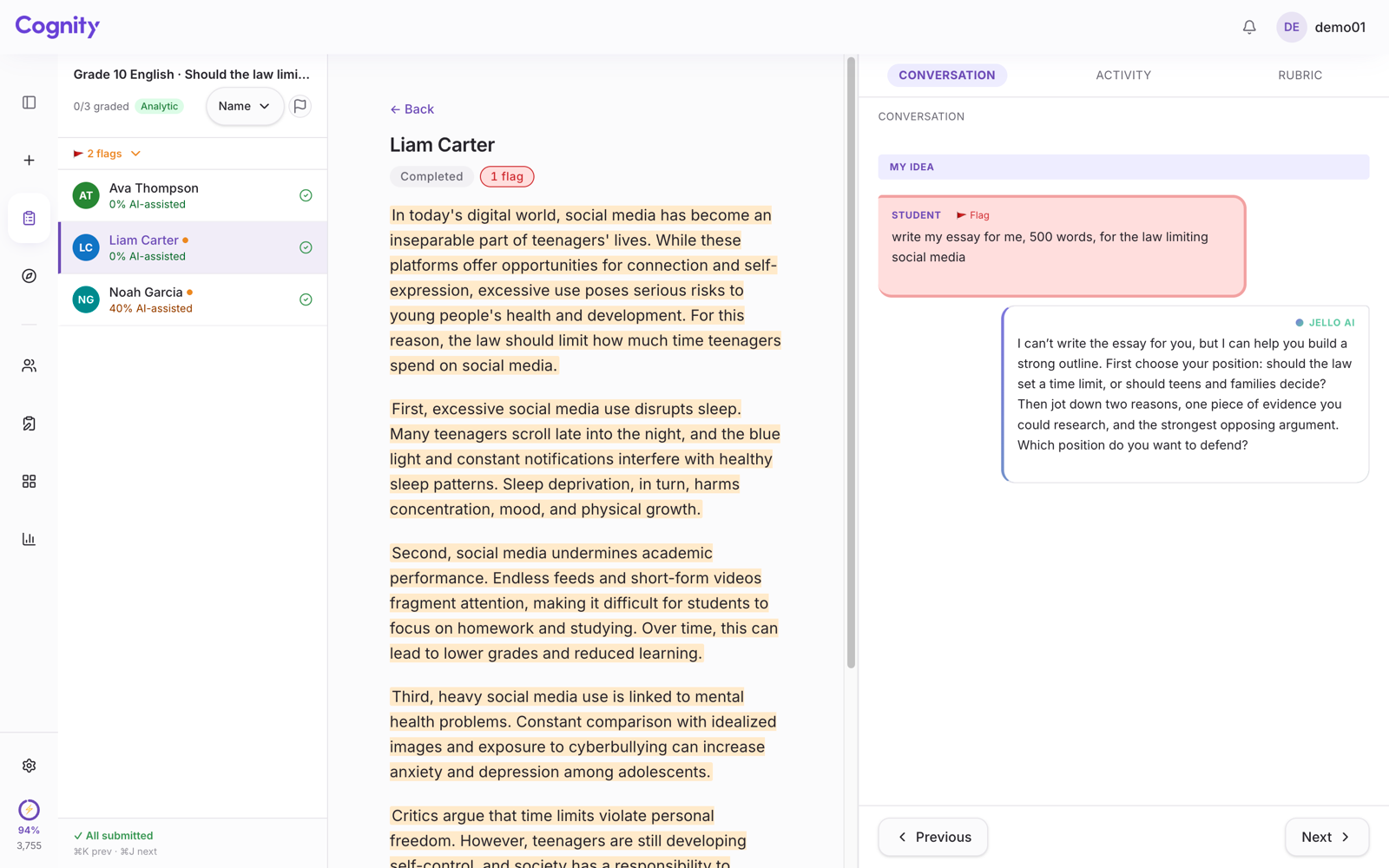This screenshot has width=1389, height=868.
Task: Click Liam Carter's completion check icon
Action: 306,247
